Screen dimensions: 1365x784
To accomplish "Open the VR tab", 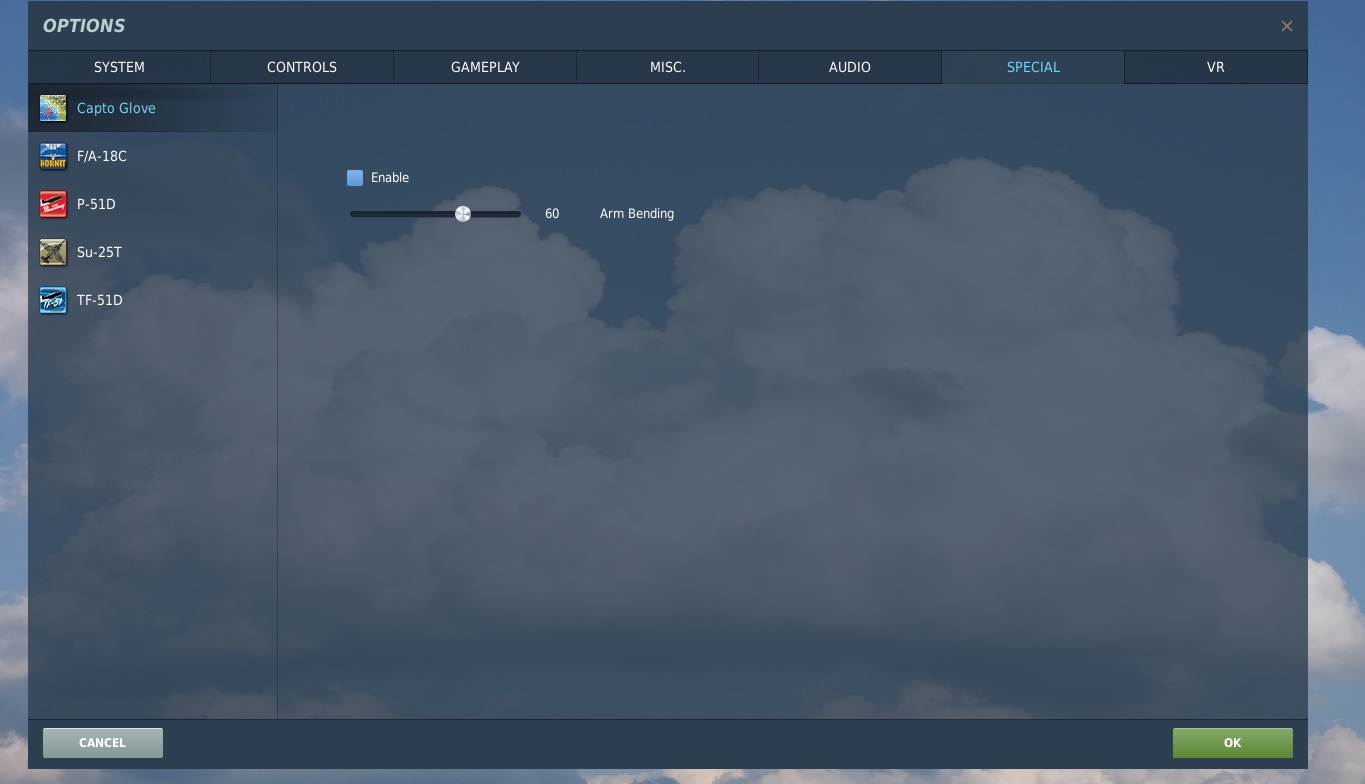I will pyautogui.click(x=1216, y=67).
